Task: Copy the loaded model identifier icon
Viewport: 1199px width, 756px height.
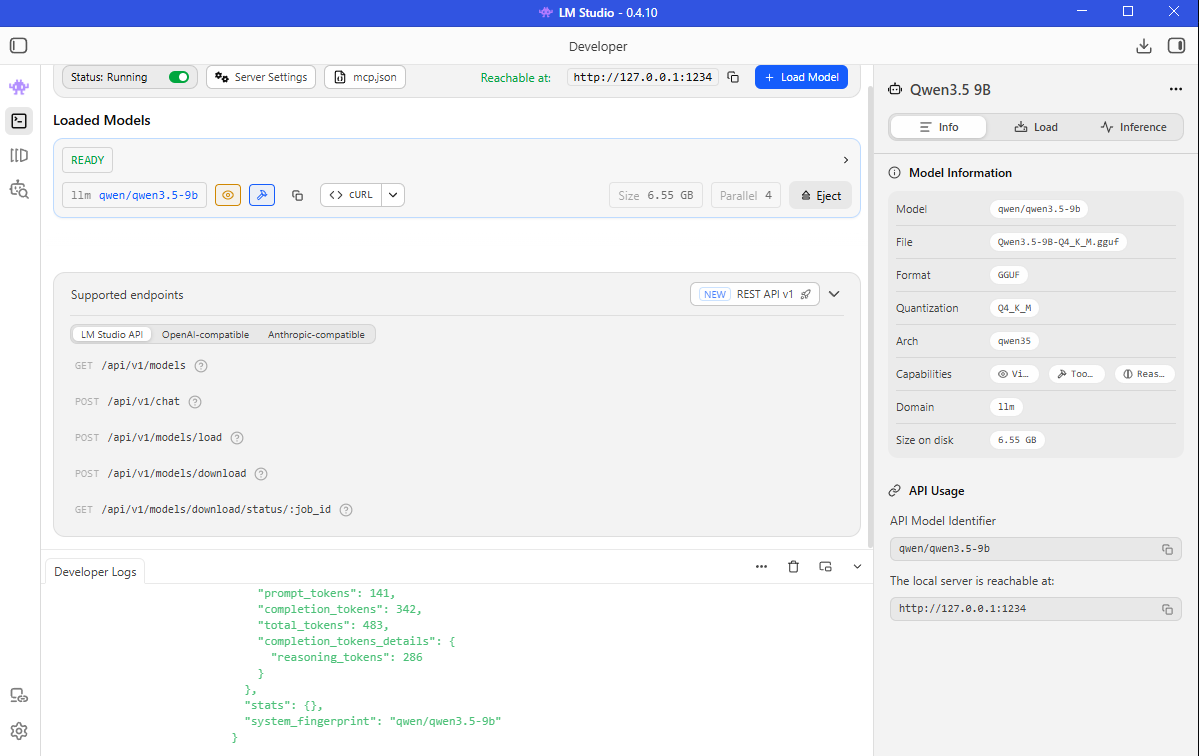Action: pos(297,195)
